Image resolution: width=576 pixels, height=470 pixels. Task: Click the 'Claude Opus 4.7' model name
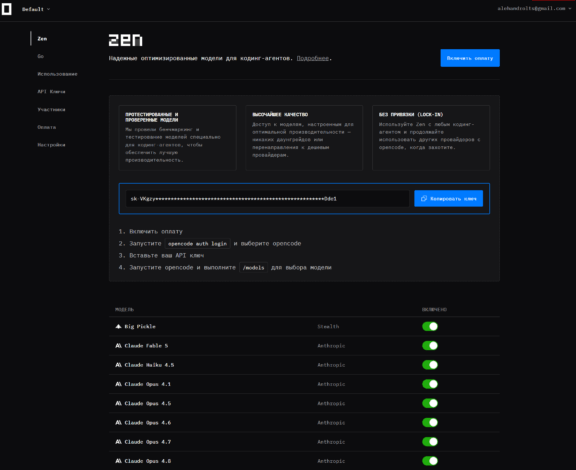pyautogui.click(x=147, y=442)
